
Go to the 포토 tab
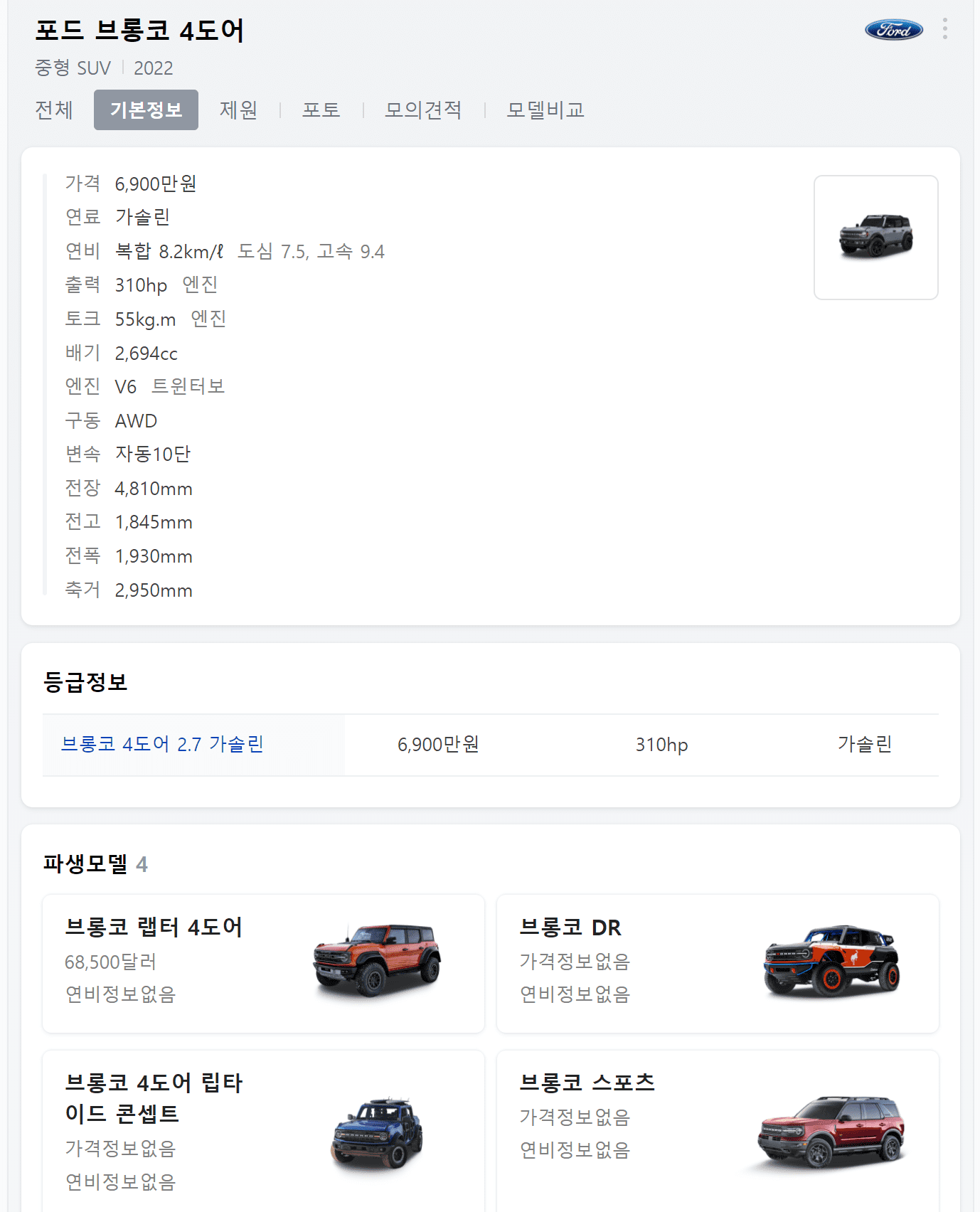[x=321, y=110]
